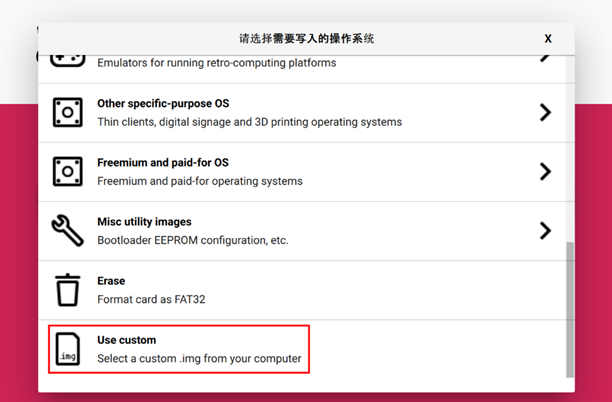Image resolution: width=612 pixels, height=402 pixels.
Task: Click the OS list vertical scrollbar
Action: coord(570,310)
